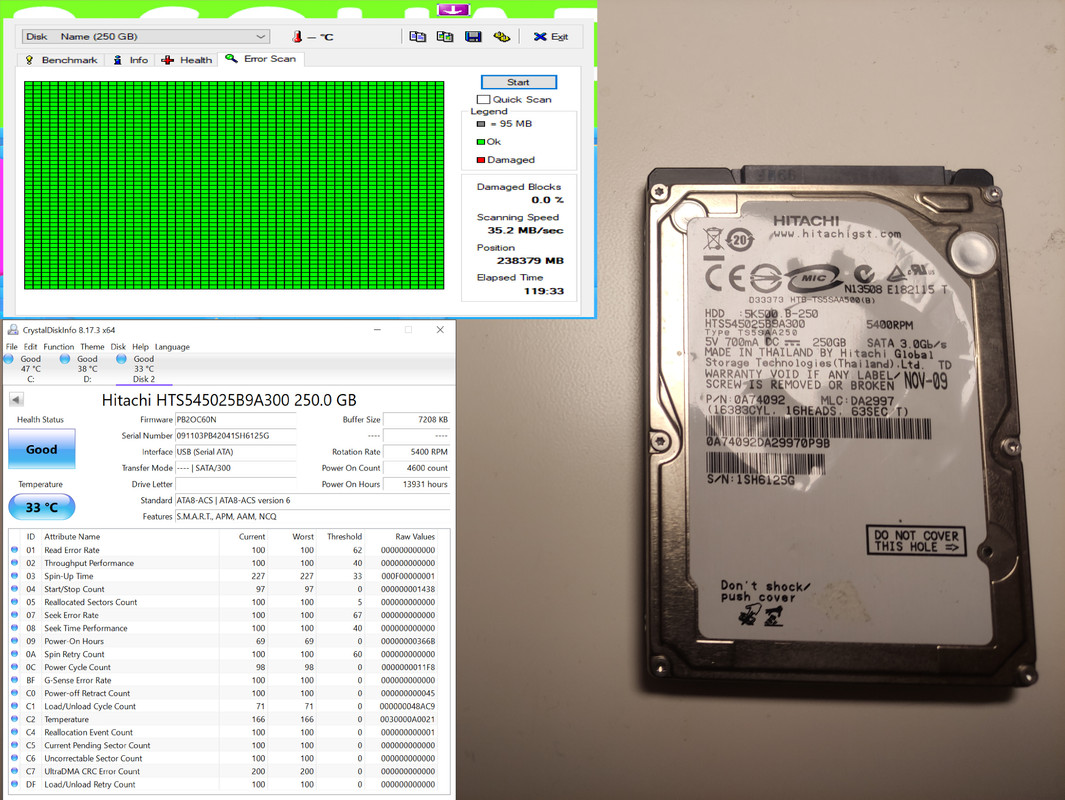Image resolution: width=1065 pixels, height=800 pixels.
Task: Click the Load/Unload Cycle Count status icon
Action: coord(15,706)
